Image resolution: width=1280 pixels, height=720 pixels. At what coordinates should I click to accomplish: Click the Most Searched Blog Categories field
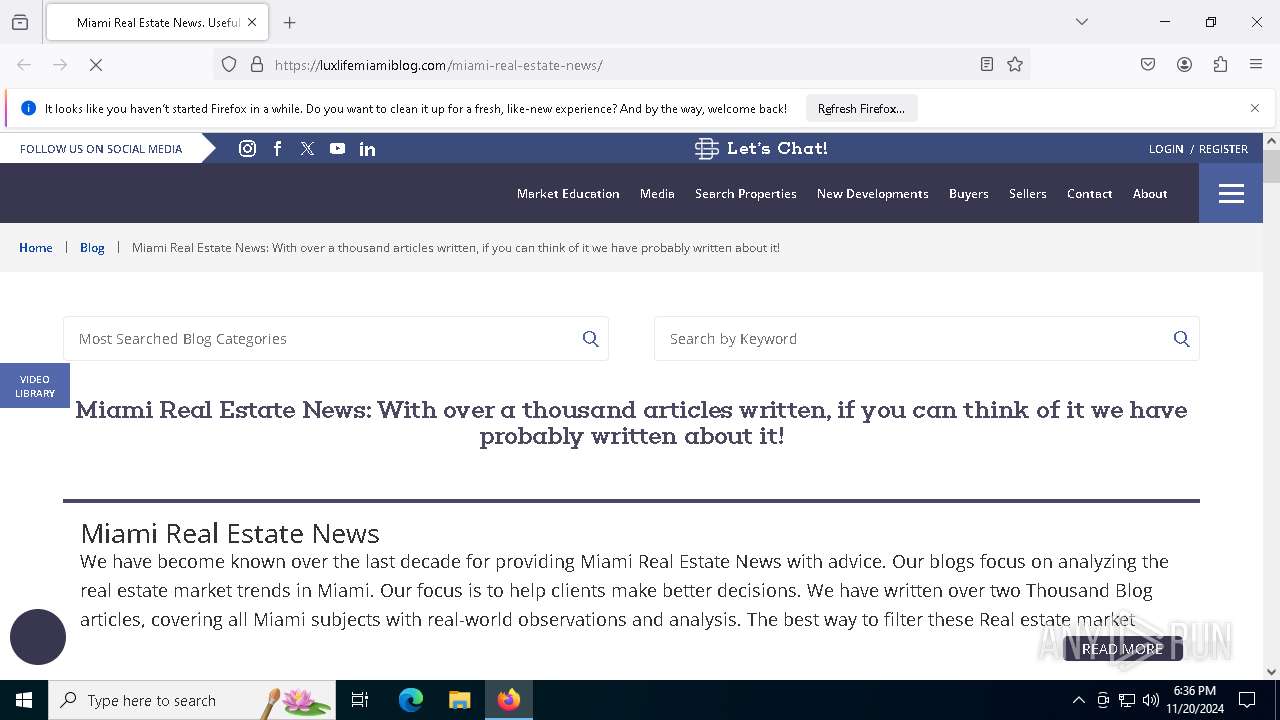(336, 339)
